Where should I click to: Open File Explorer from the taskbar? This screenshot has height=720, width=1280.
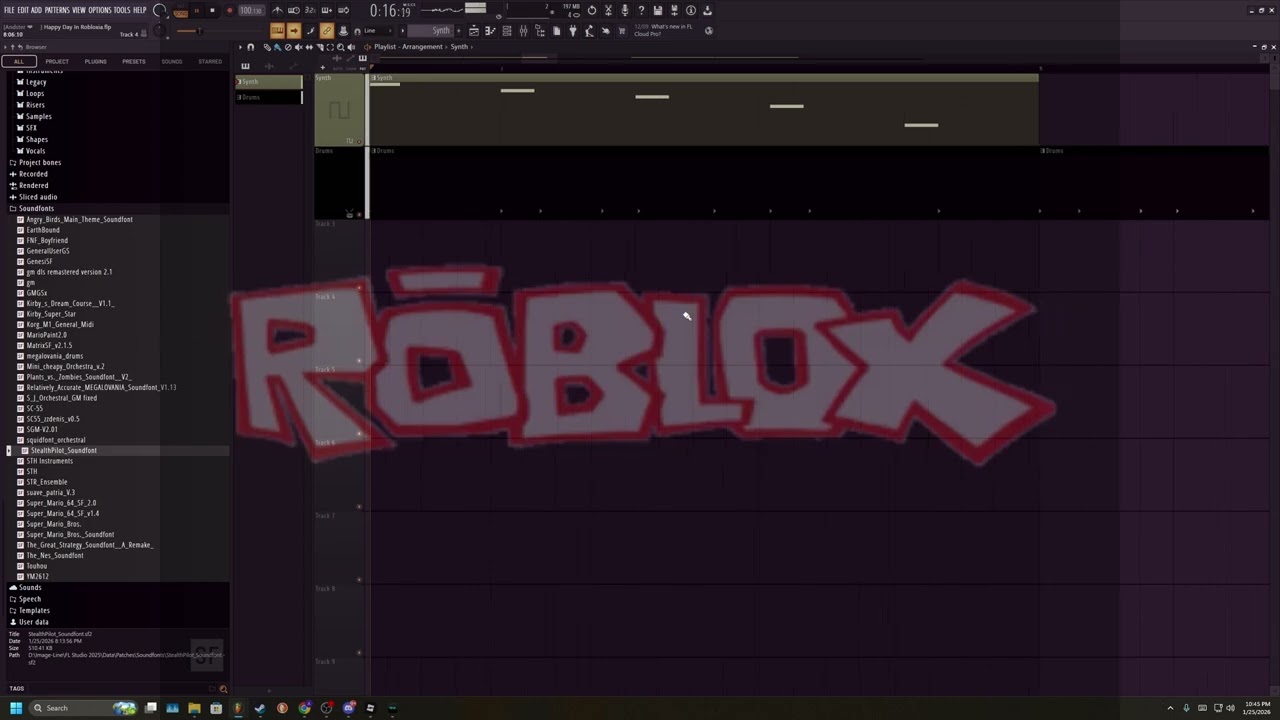(x=194, y=708)
